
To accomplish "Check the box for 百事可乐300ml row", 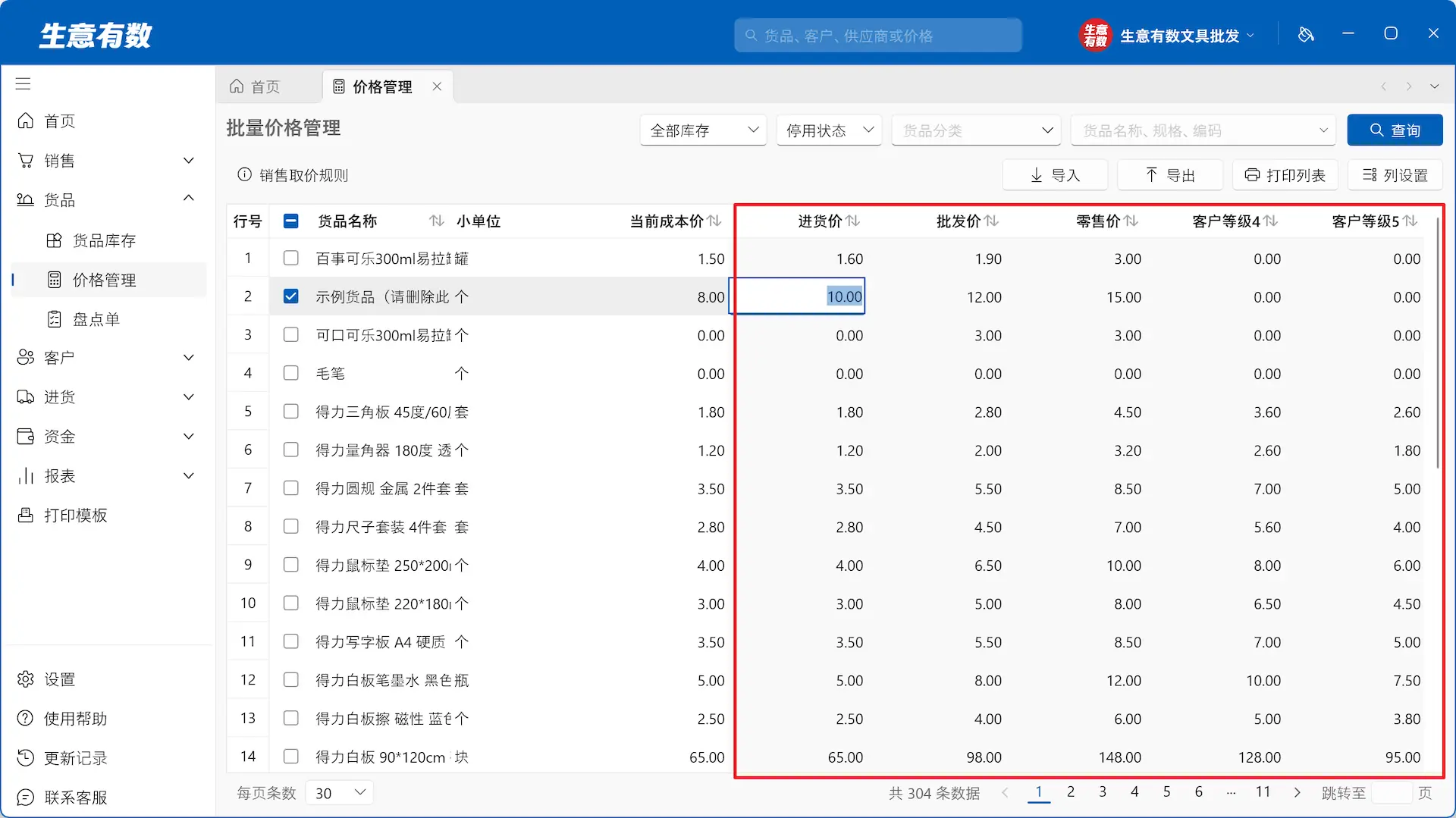I will point(291,259).
